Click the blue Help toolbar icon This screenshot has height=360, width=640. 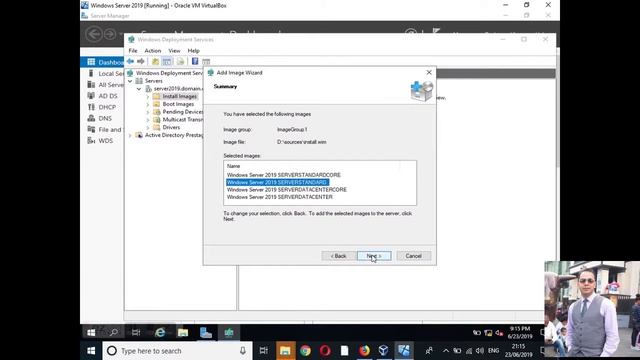tap(195, 62)
